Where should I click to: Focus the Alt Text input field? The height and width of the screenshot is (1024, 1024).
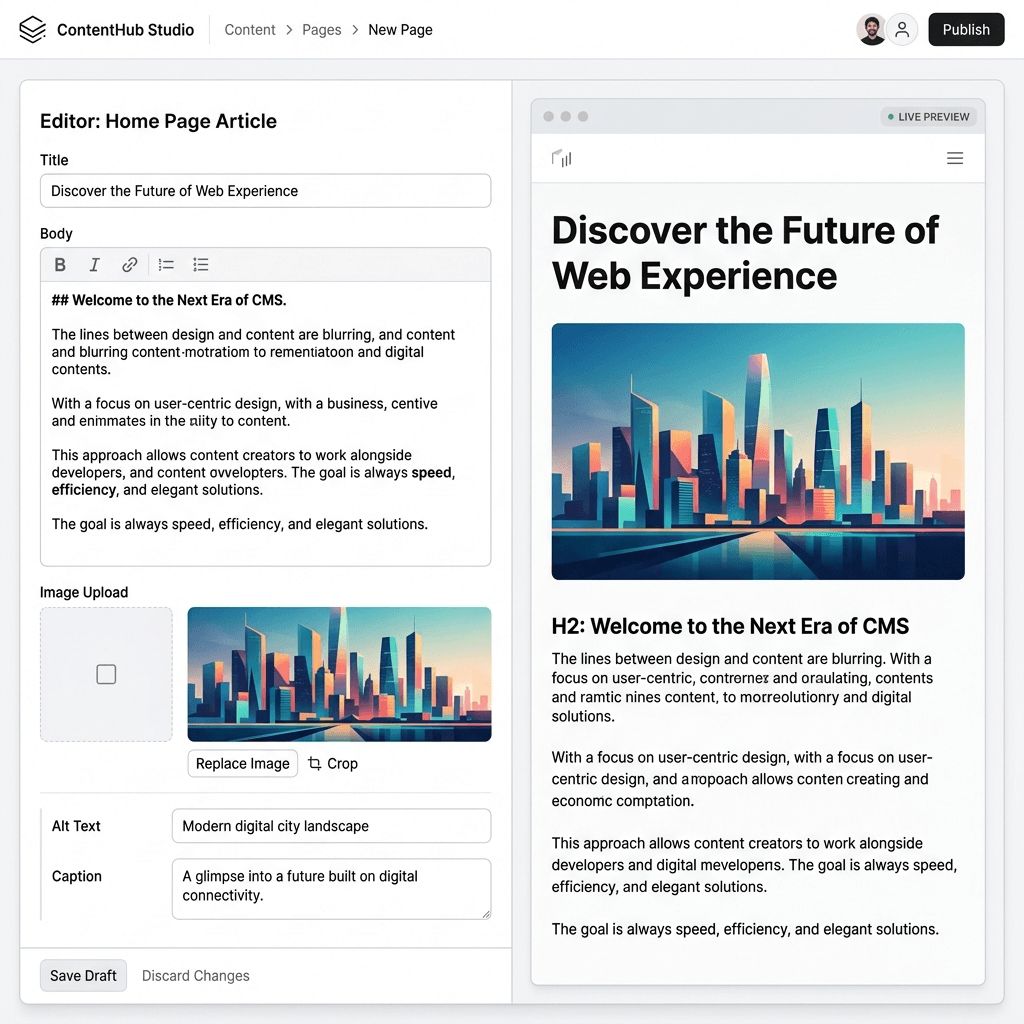point(331,826)
